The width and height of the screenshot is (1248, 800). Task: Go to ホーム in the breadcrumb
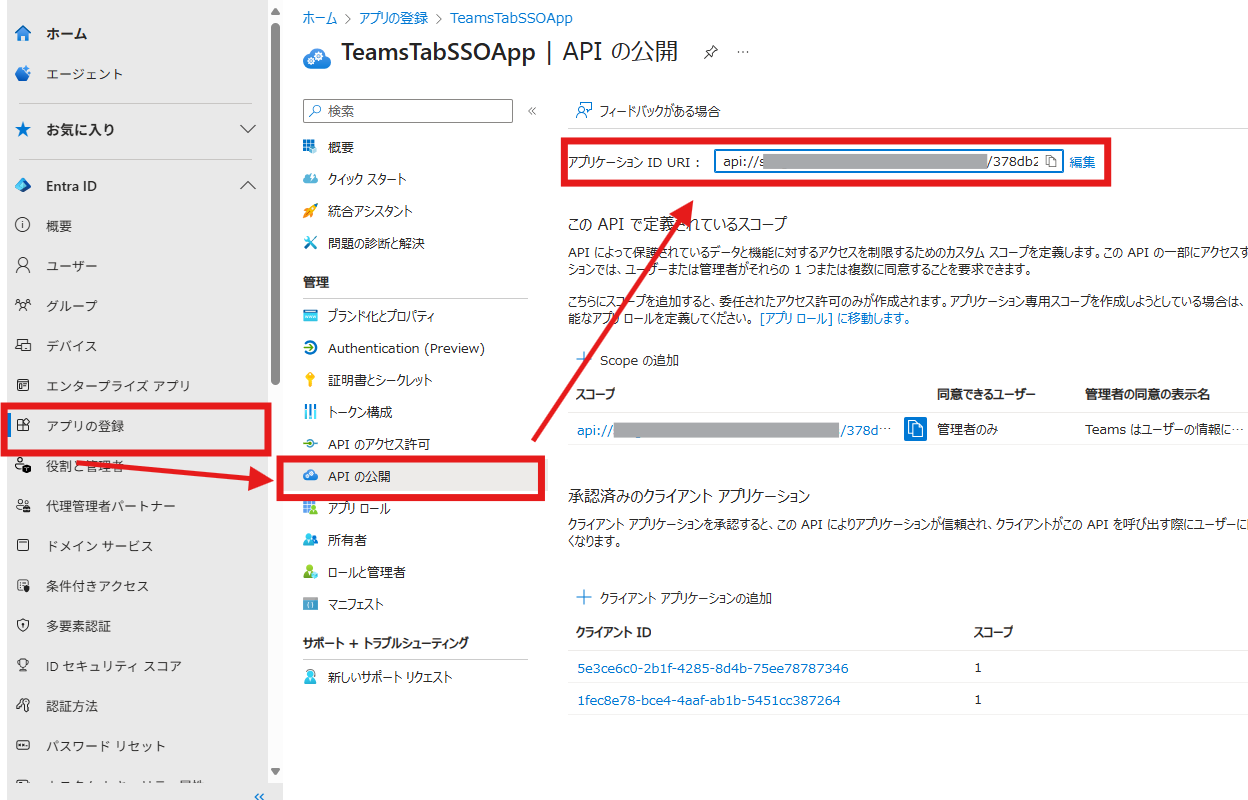click(x=319, y=18)
